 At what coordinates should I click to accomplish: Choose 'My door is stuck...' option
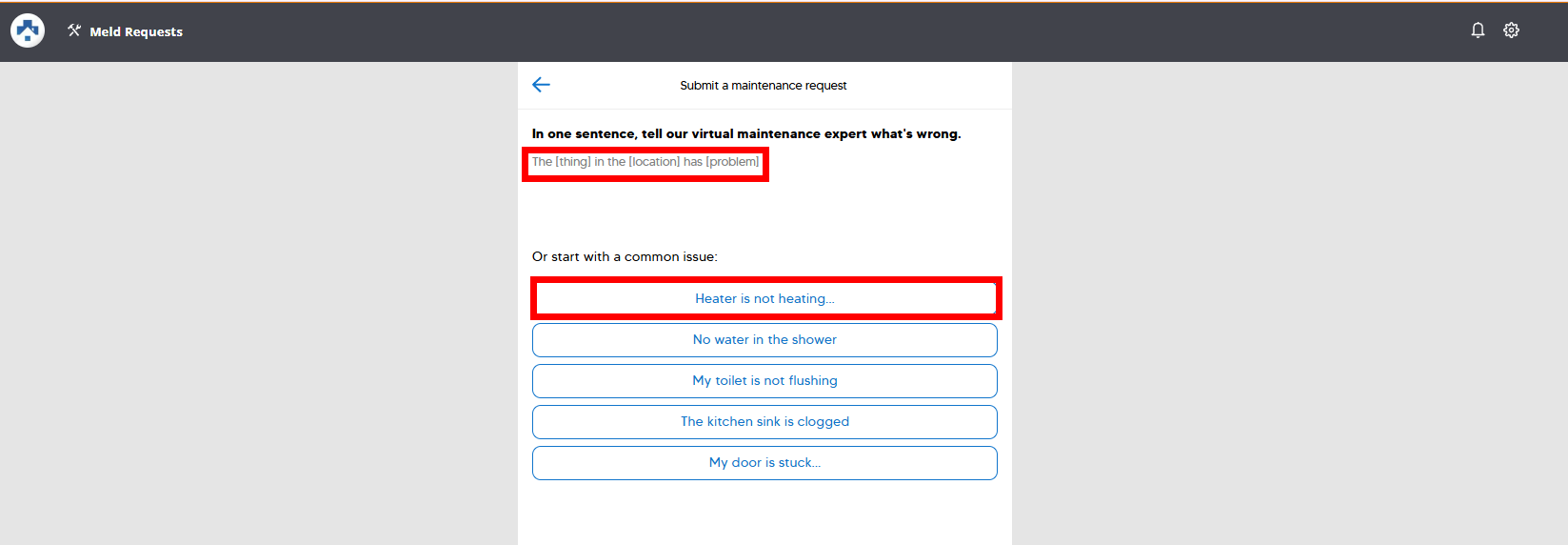764,463
